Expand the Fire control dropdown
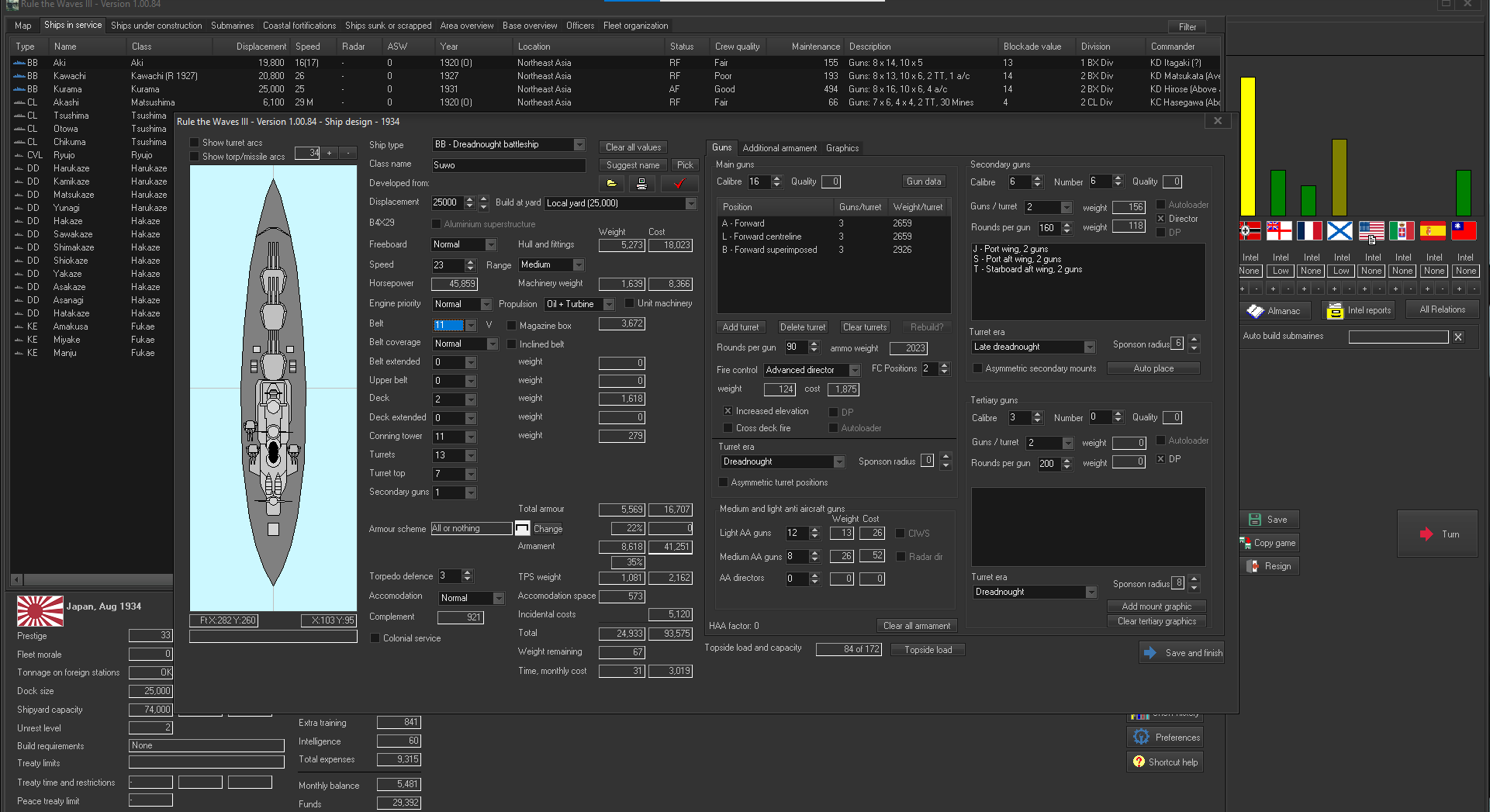 tap(854, 371)
